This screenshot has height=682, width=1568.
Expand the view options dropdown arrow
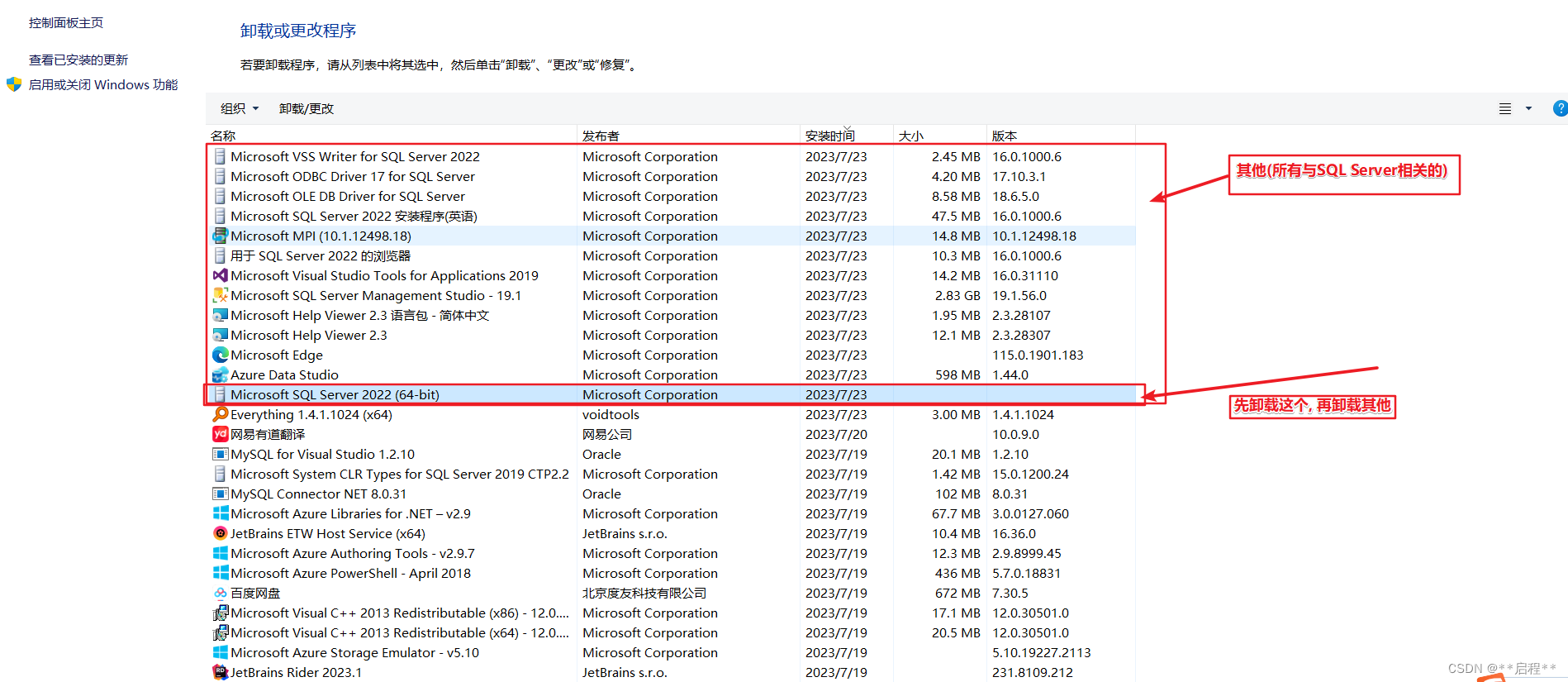(x=1528, y=108)
